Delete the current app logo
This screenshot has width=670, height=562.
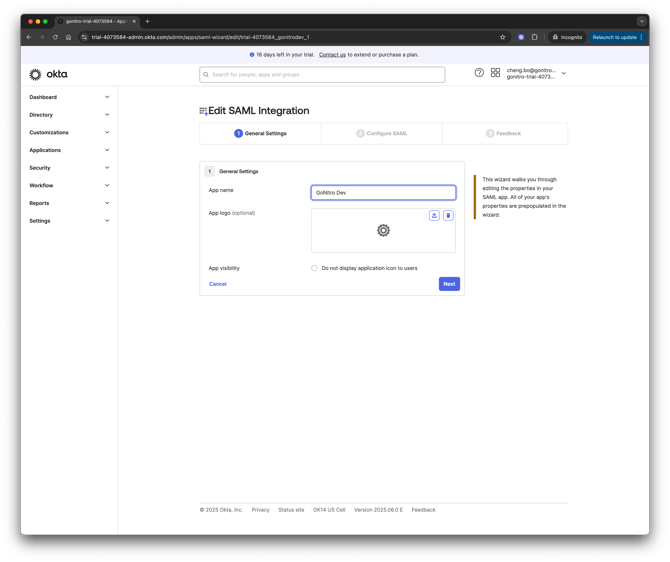[x=448, y=216]
